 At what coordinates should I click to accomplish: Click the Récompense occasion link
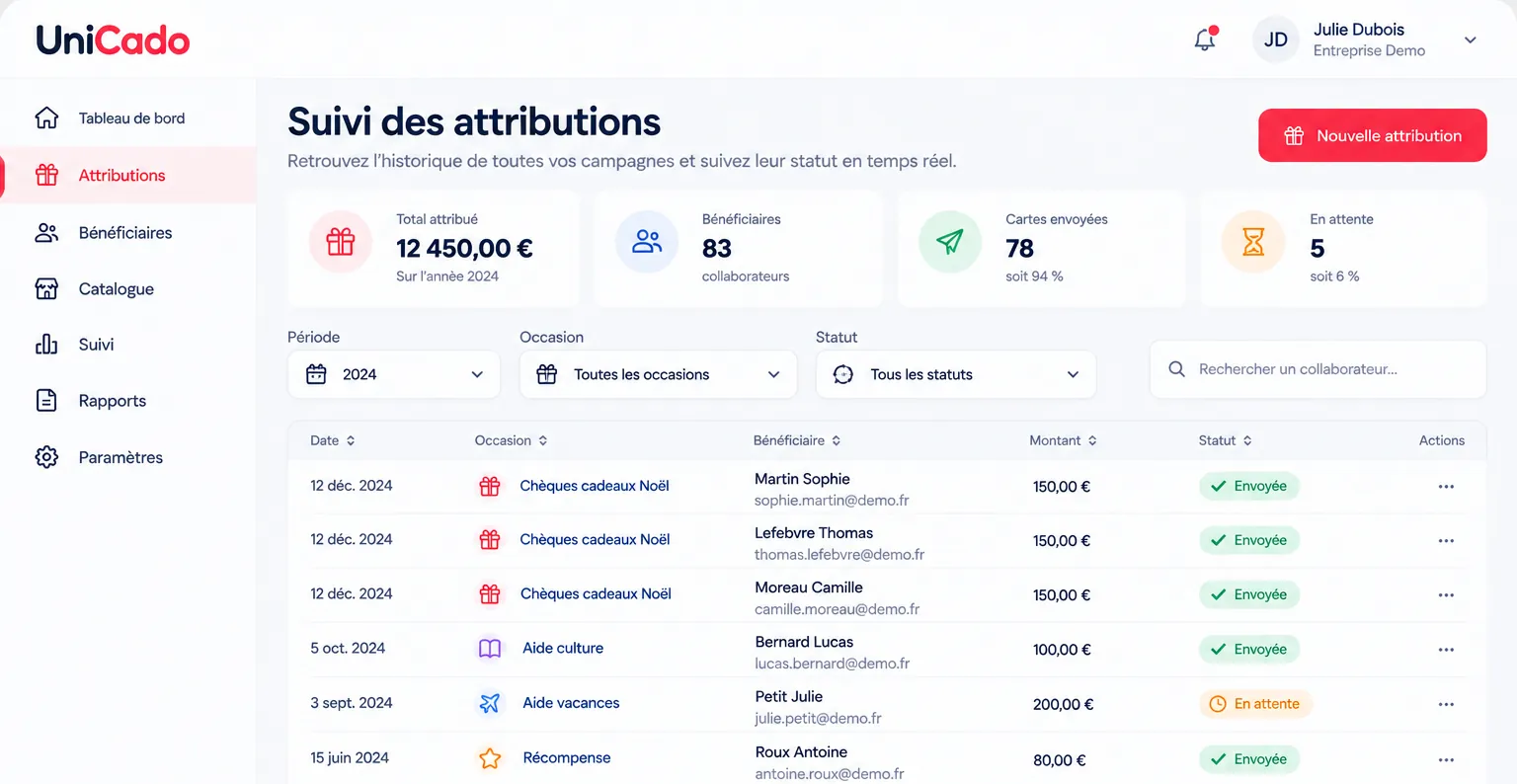(567, 758)
